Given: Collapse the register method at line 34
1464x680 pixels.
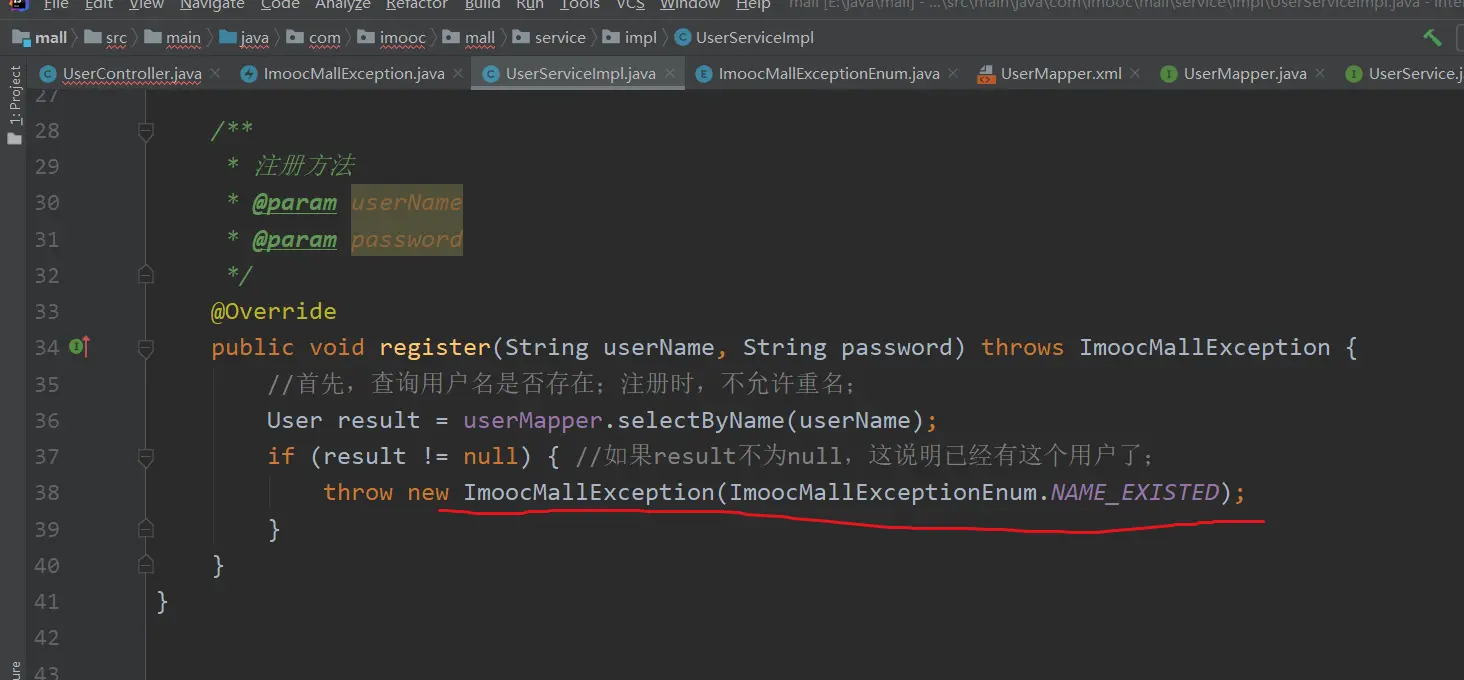Looking at the screenshot, I should pyautogui.click(x=146, y=348).
